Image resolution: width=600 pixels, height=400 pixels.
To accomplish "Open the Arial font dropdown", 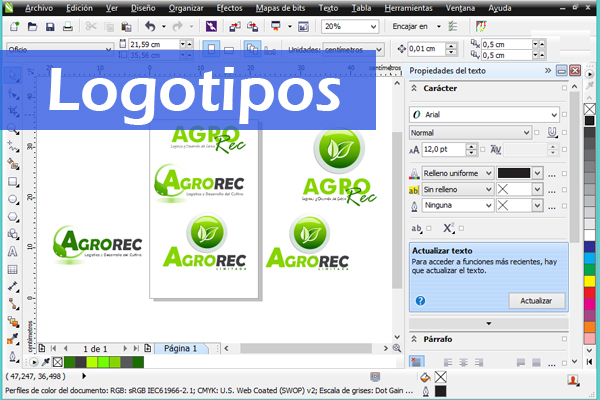I will click(x=554, y=114).
